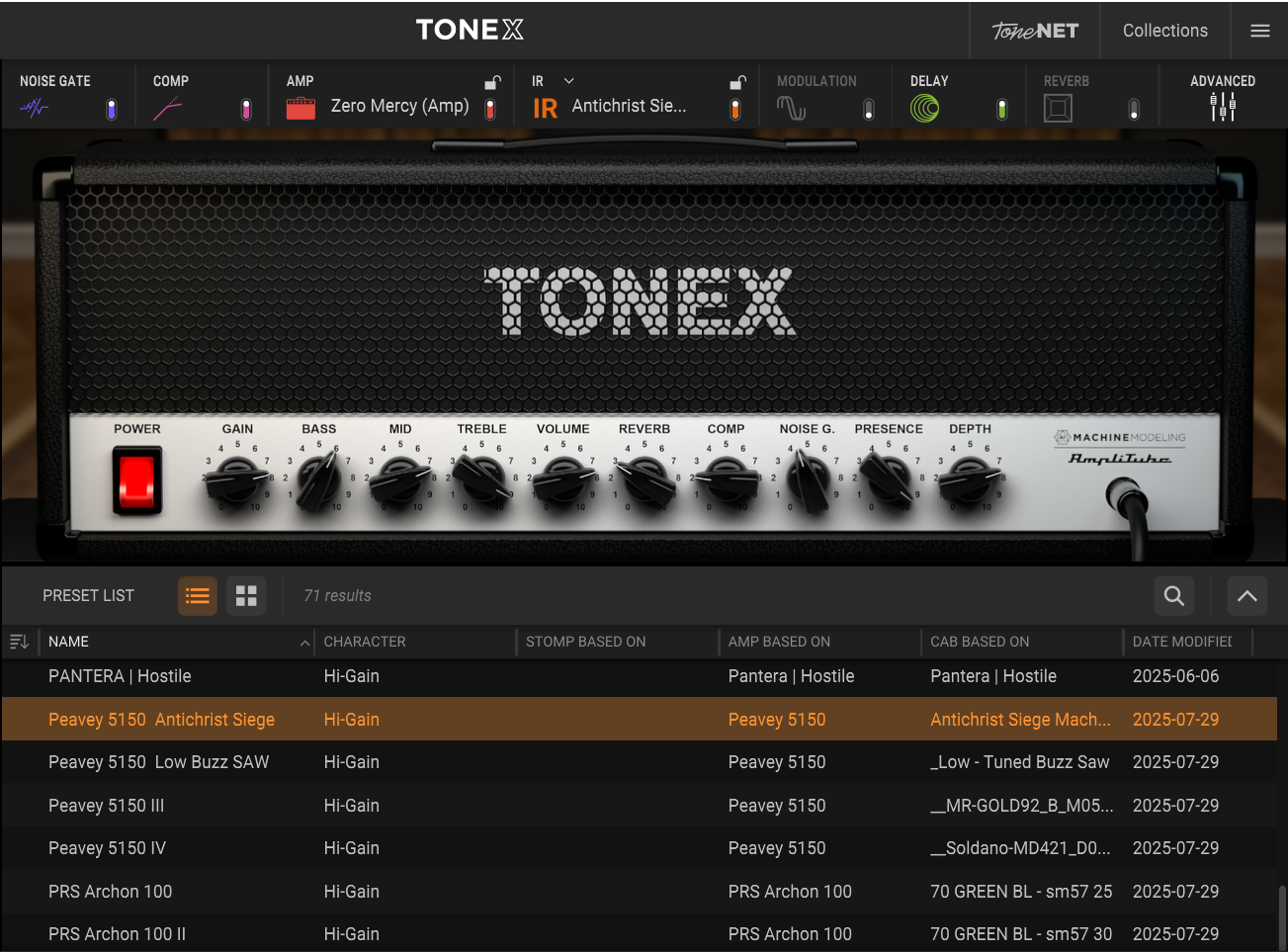Sort by the Cab Based On column

[x=1022, y=642]
